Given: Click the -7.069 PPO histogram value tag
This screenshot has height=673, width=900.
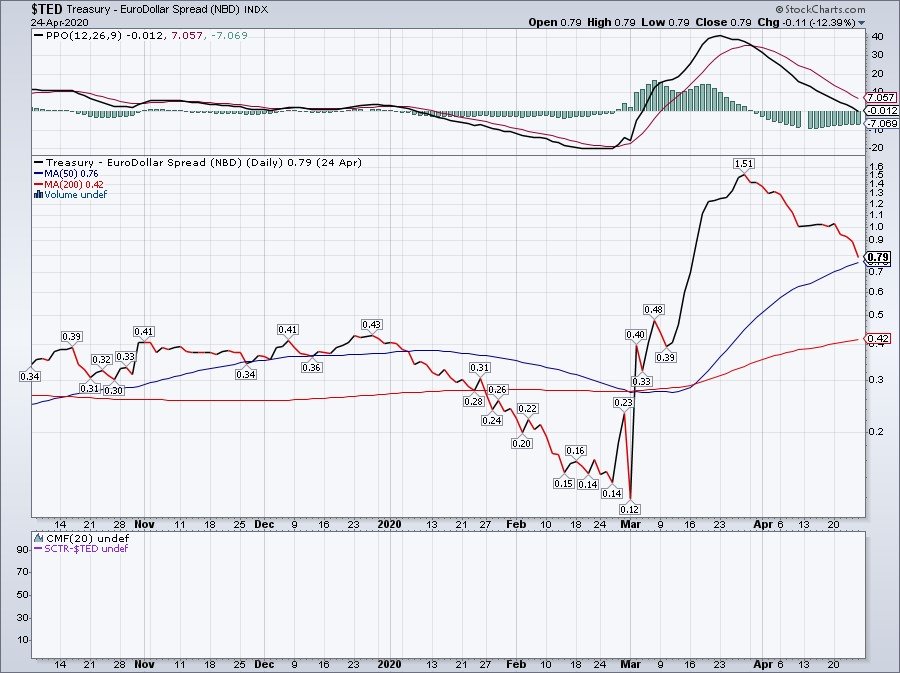Looking at the screenshot, I should [x=882, y=123].
